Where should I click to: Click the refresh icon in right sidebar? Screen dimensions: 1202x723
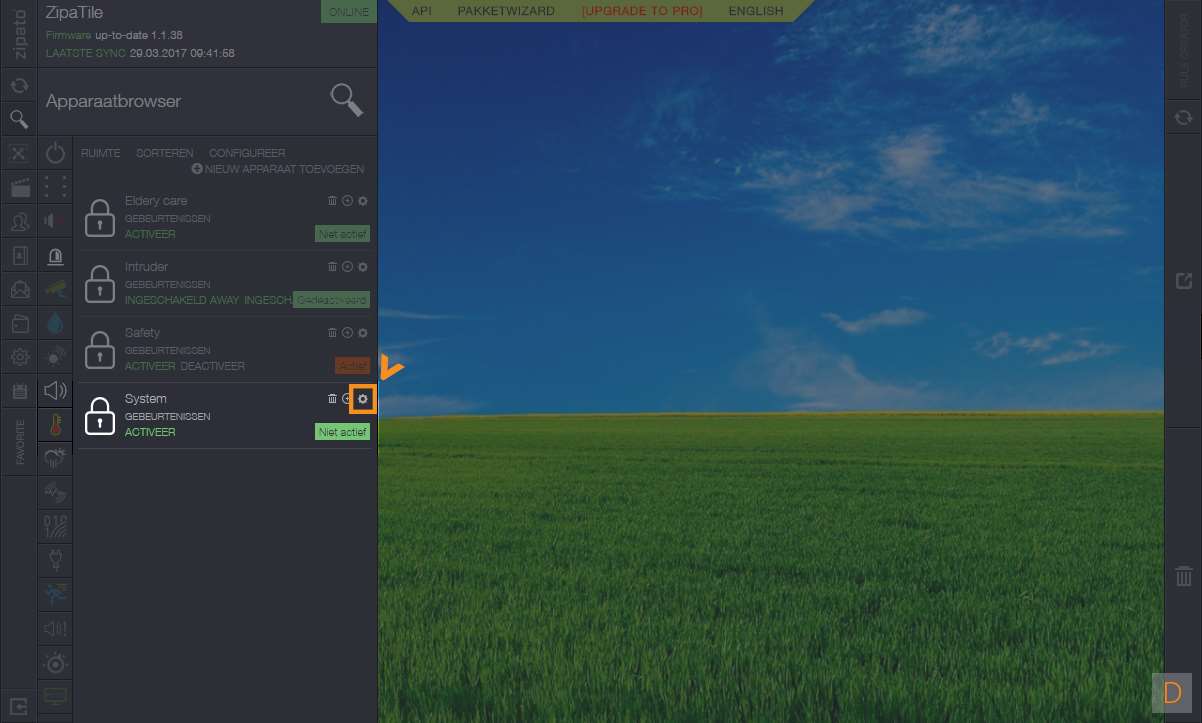[x=1183, y=117]
